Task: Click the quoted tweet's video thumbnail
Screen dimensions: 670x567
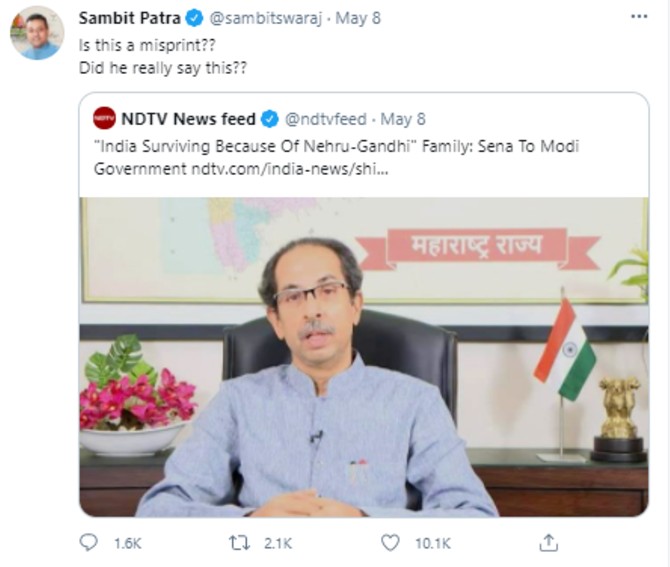Action: coord(364,355)
